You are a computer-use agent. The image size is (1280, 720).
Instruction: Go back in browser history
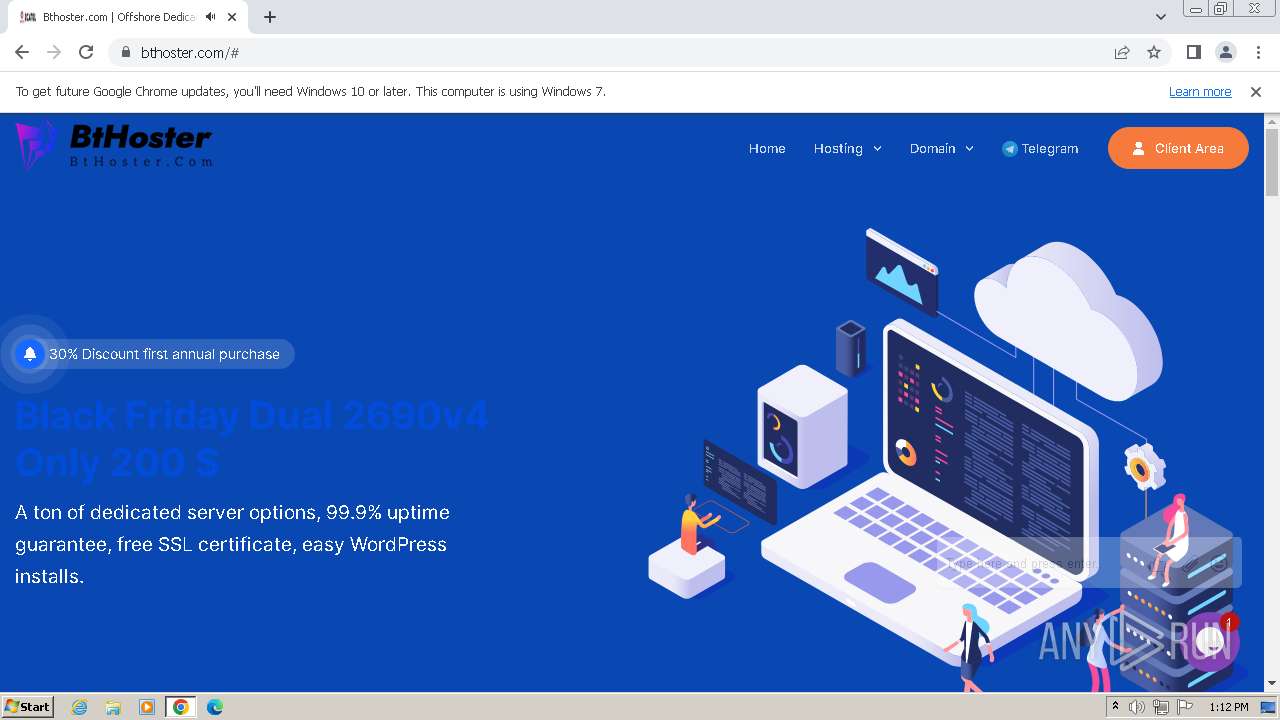pyautogui.click(x=22, y=52)
